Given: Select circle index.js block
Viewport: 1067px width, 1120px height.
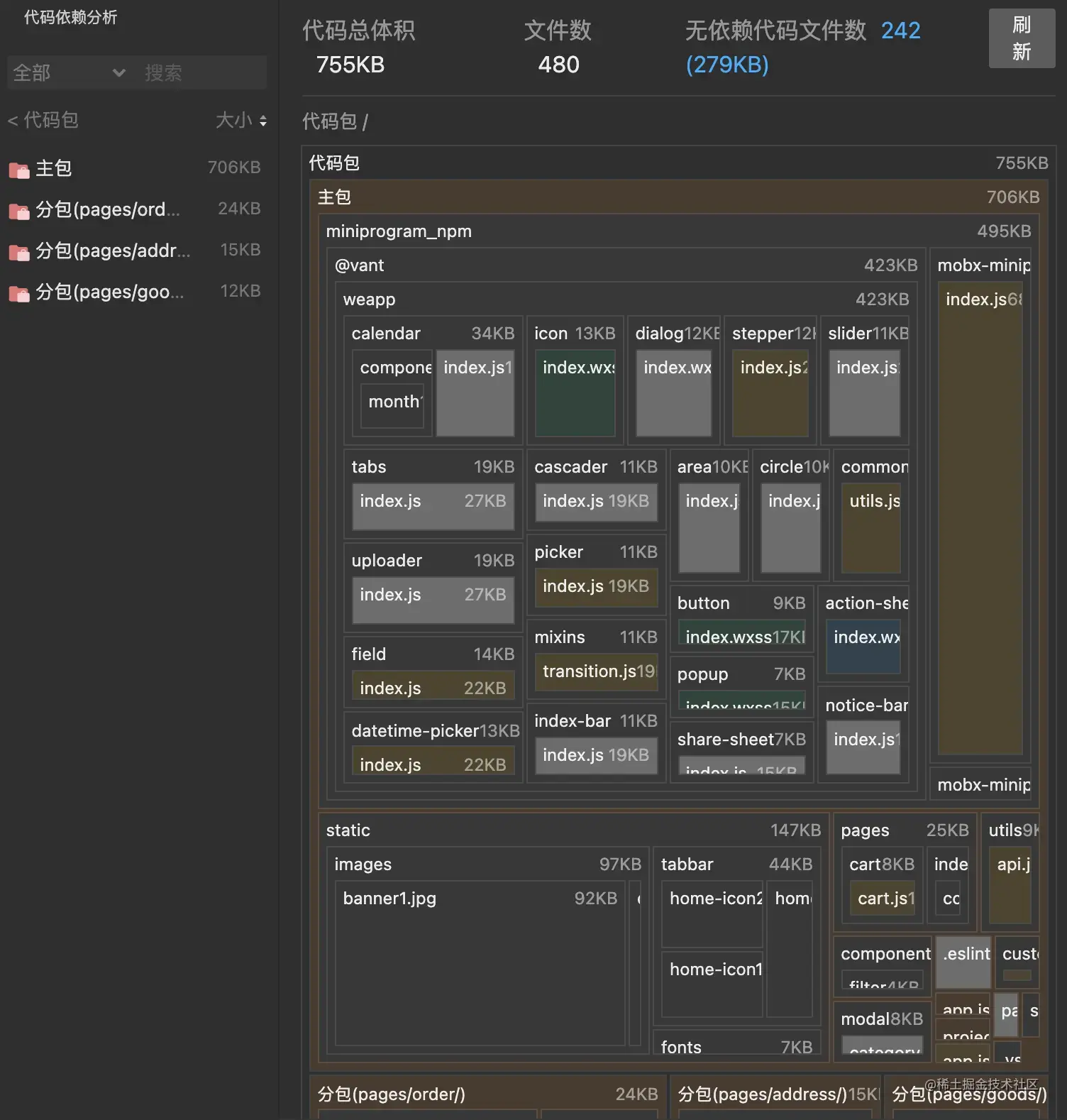Looking at the screenshot, I should (791, 528).
